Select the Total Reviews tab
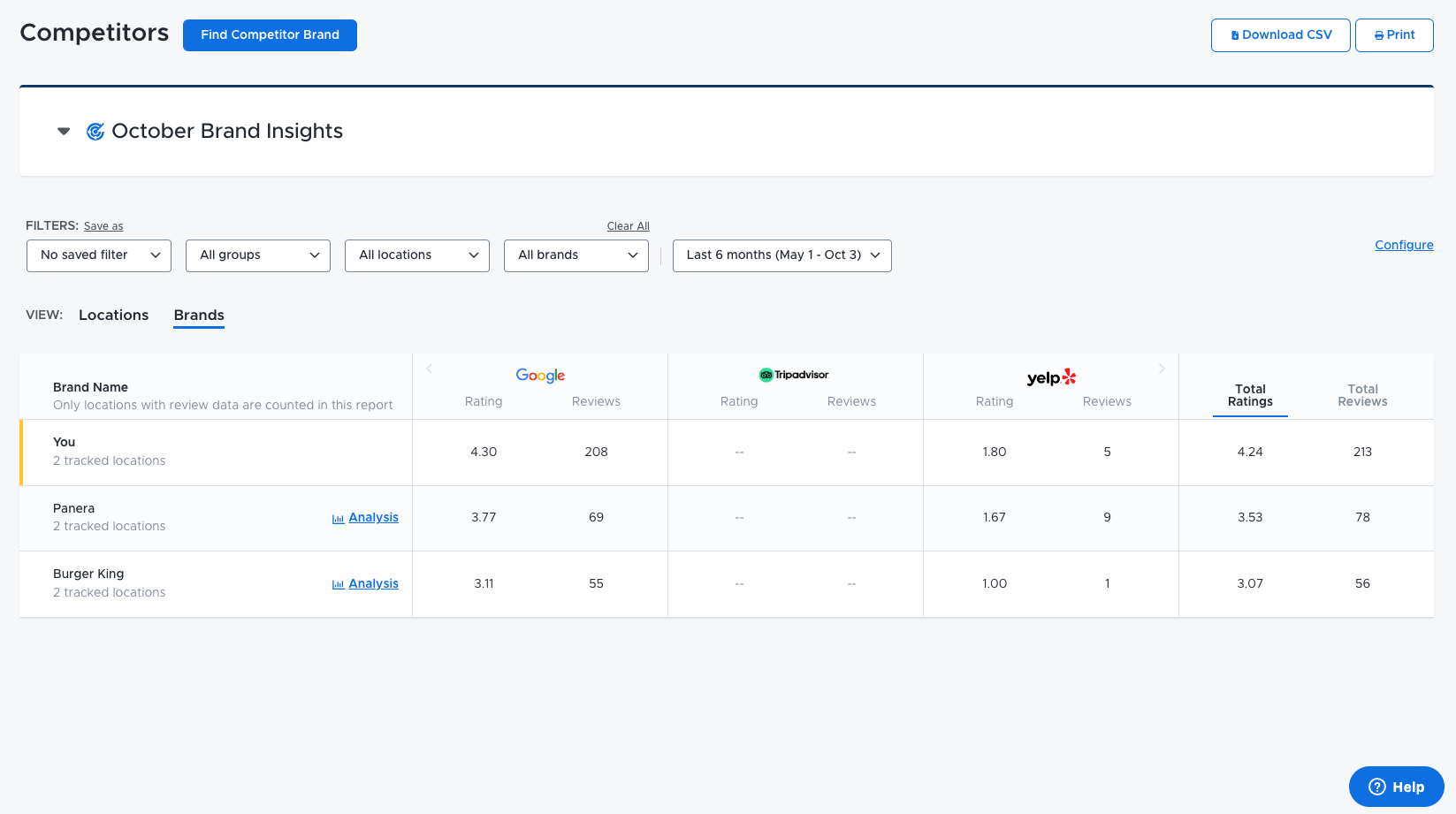The image size is (1456, 814). (x=1362, y=395)
